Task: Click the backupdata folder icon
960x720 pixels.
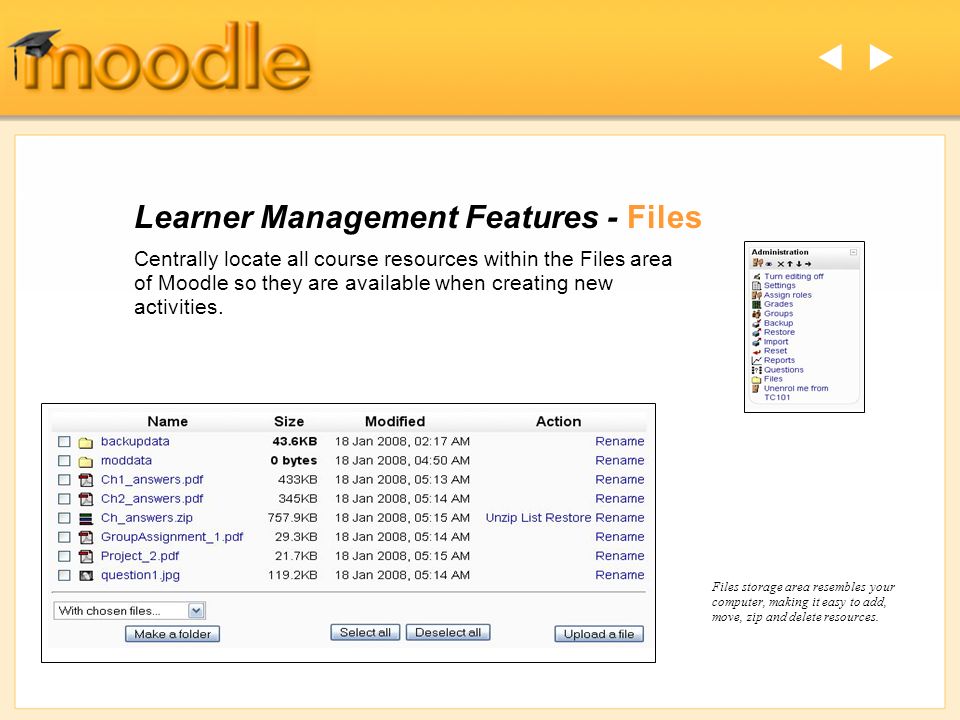Action: [86, 442]
